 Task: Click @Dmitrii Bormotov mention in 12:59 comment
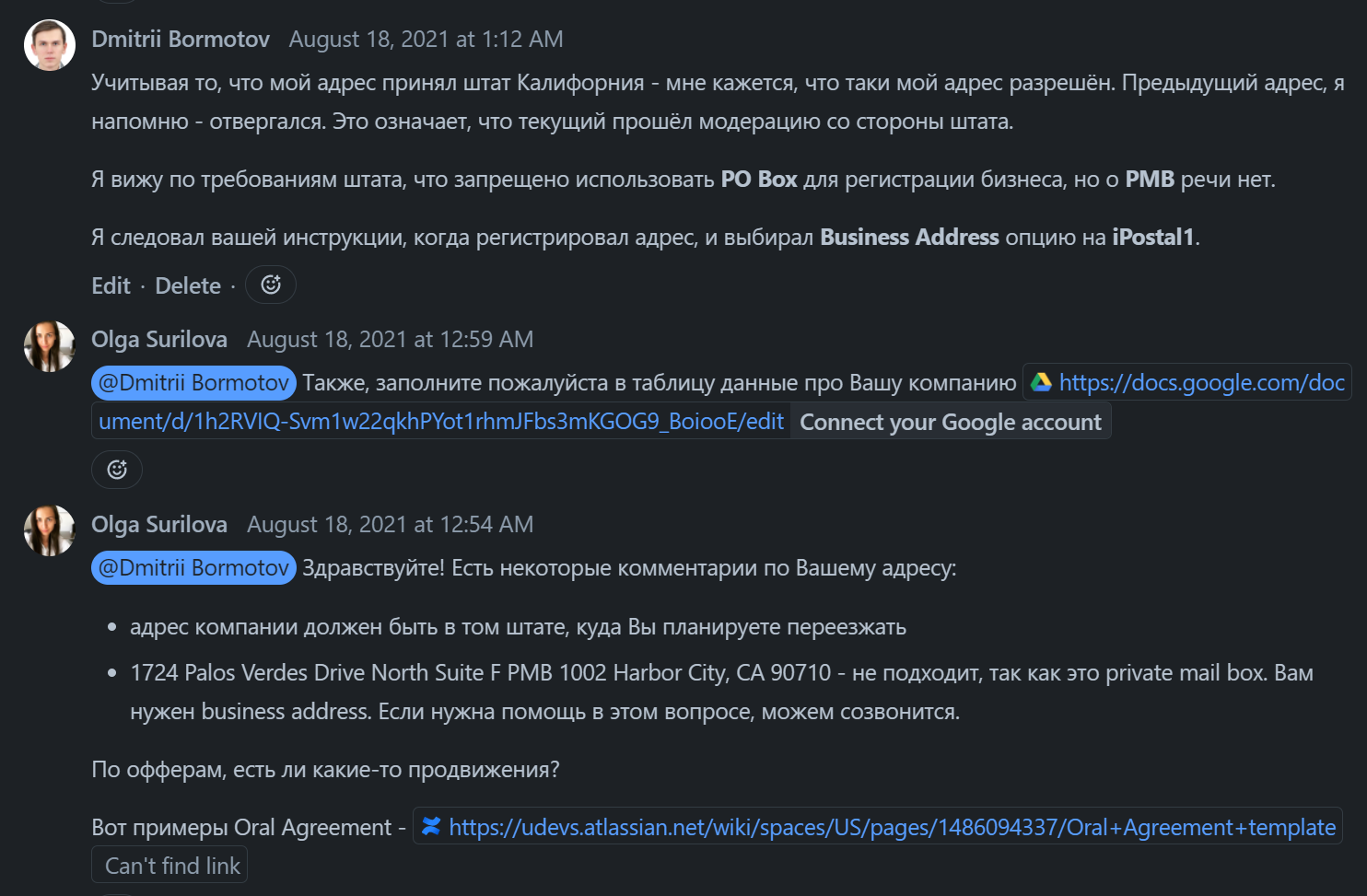coord(193,382)
